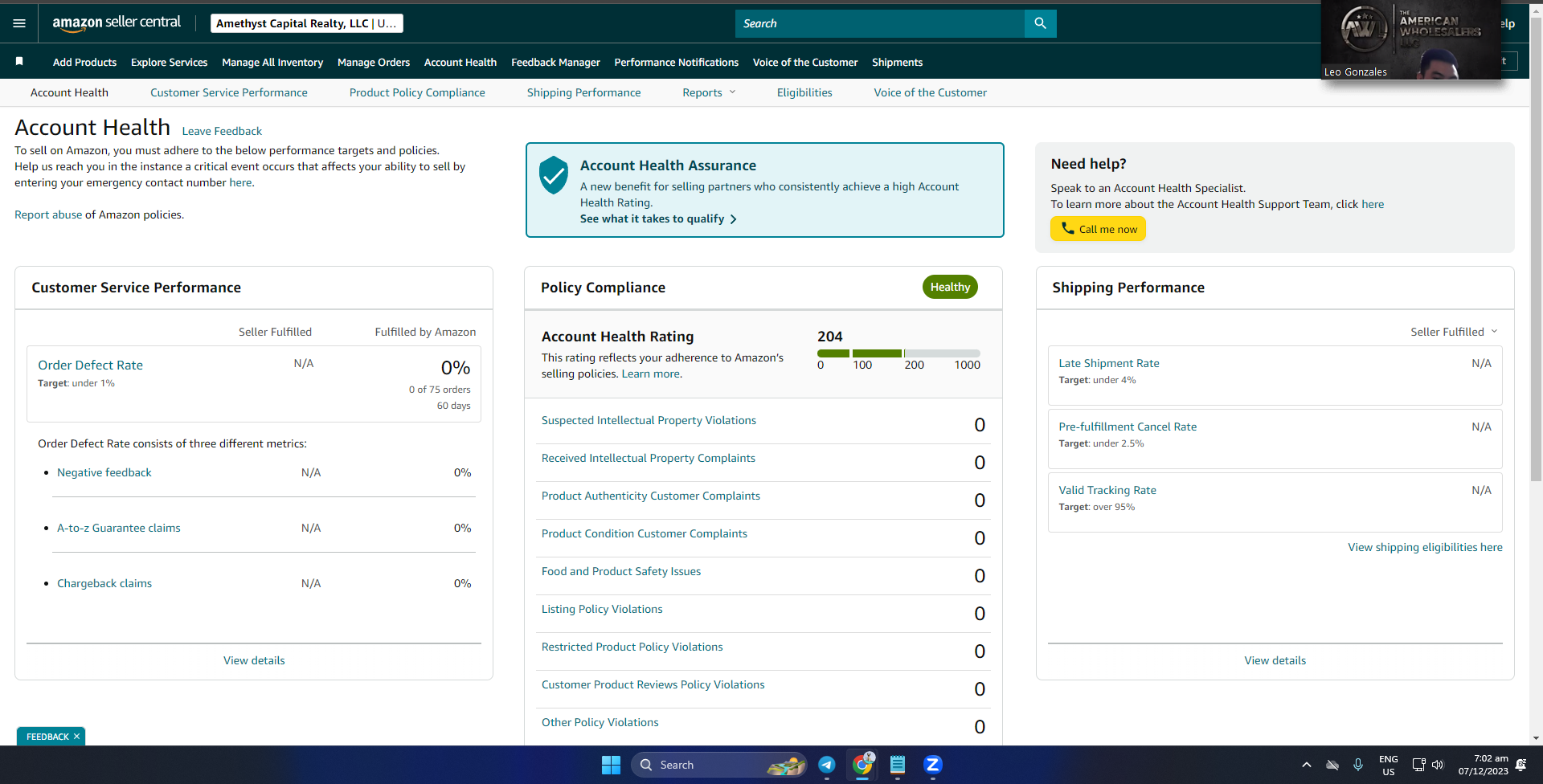
Task: Go to Manage All Inventory
Action: tap(272, 62)
